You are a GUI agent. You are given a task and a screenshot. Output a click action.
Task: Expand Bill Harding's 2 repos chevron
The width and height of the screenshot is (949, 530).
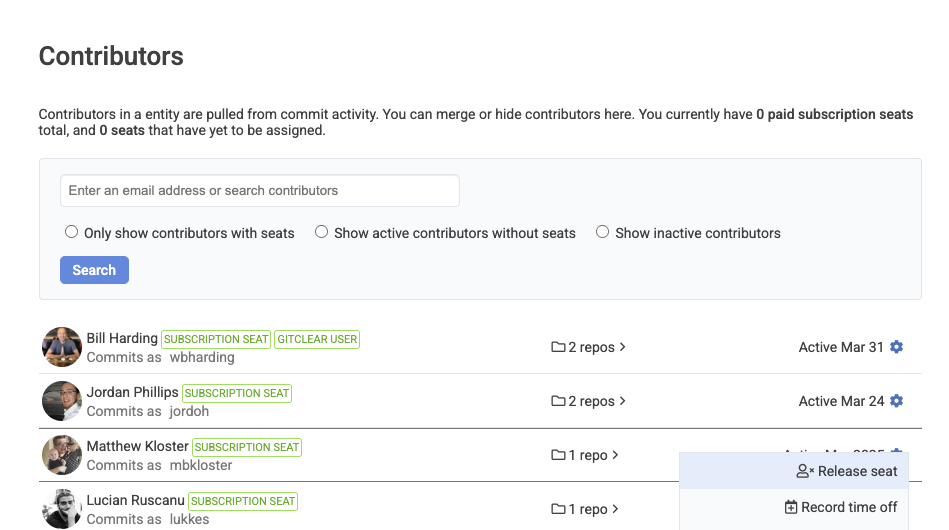pyautogui.click(x=622, y=347)
